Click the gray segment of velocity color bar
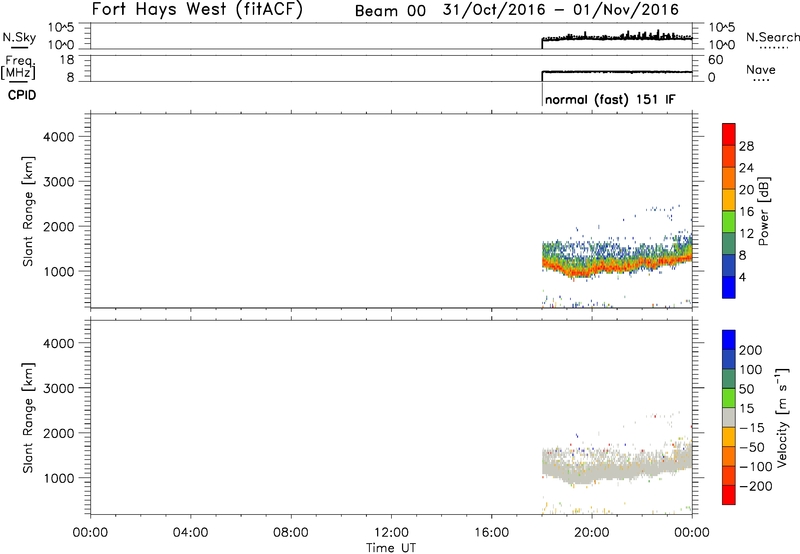The height and width of the screenshot is (554, 800). tap(729, 417)
